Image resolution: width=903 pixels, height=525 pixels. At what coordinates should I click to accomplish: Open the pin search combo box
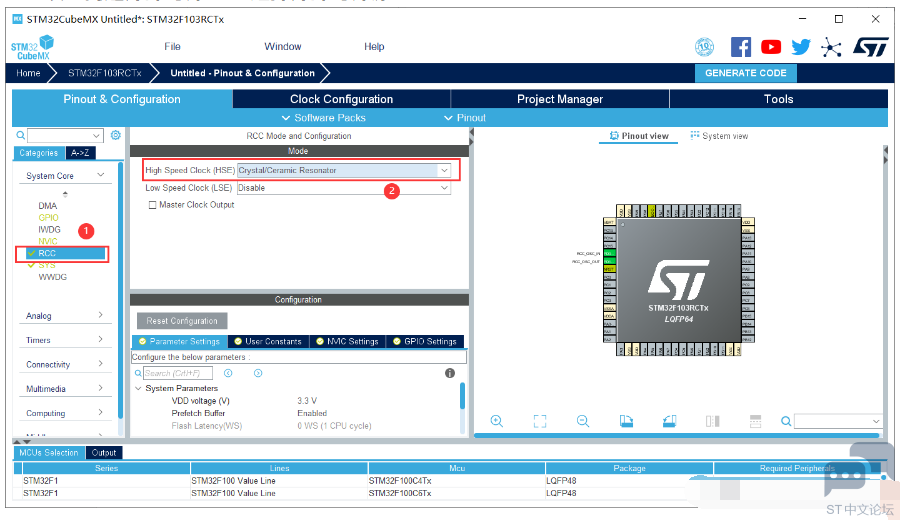click(x=837, y=421)
